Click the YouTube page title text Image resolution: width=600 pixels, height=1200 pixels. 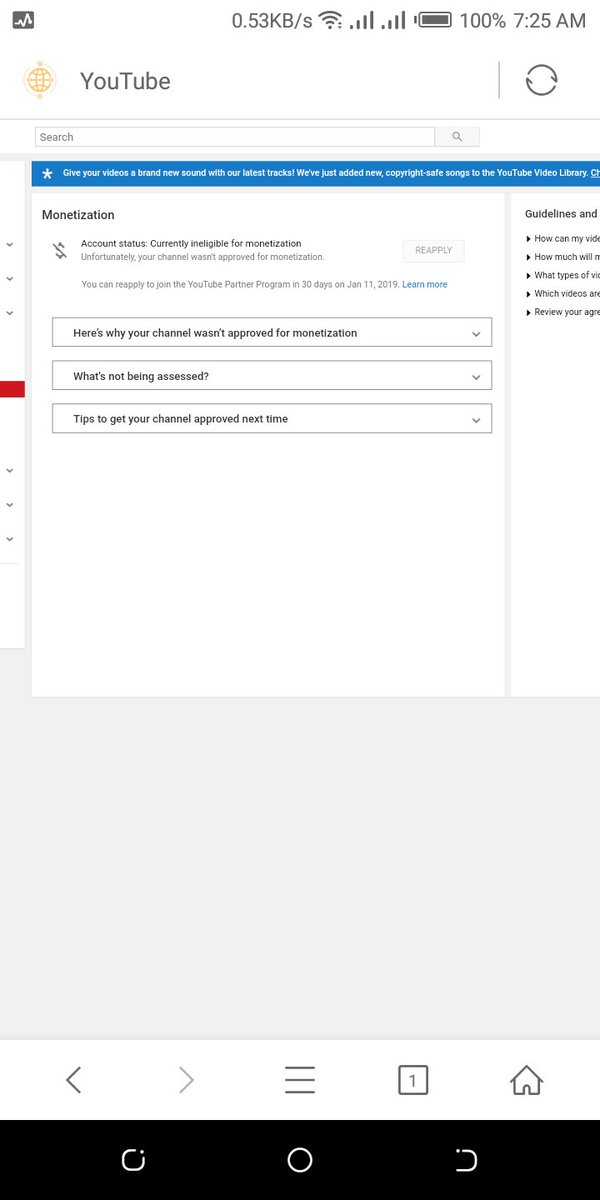pyautogui.click(x=125, y=81)
